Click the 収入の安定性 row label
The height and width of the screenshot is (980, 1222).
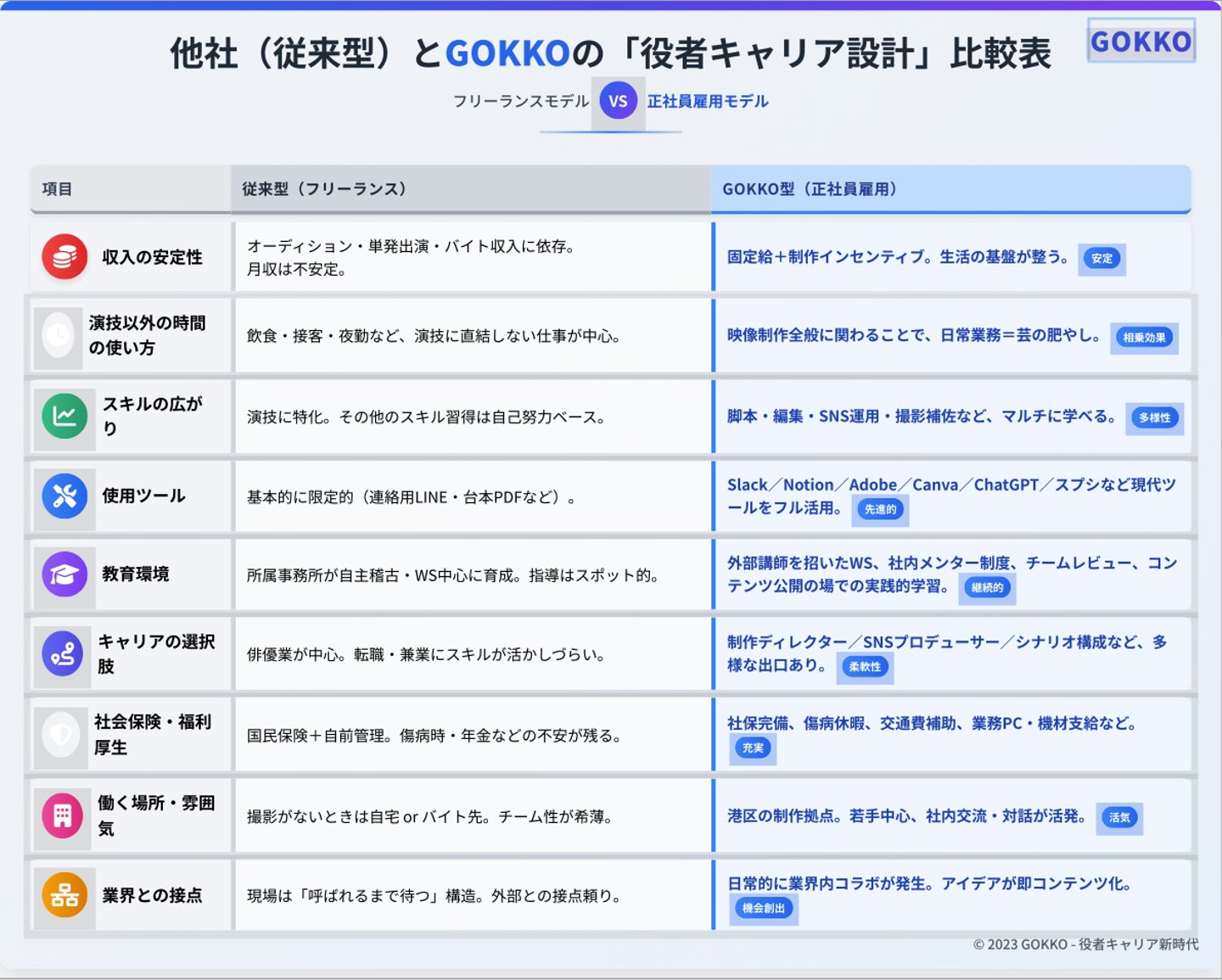pyautogui.click(x=152, y=257)
